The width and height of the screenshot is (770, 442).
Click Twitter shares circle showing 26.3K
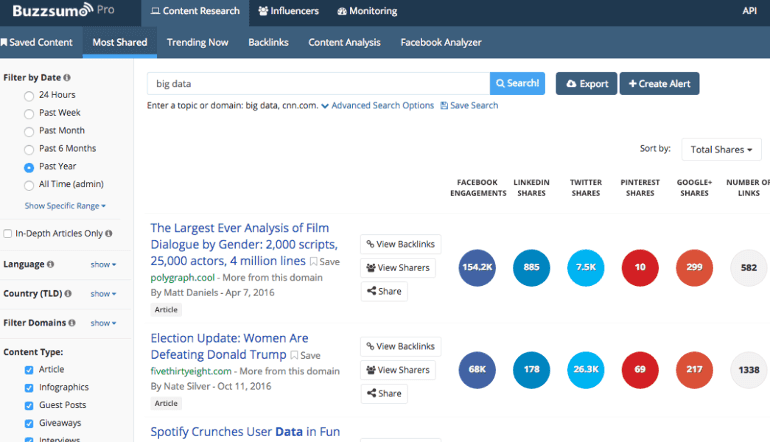(586, 370)
